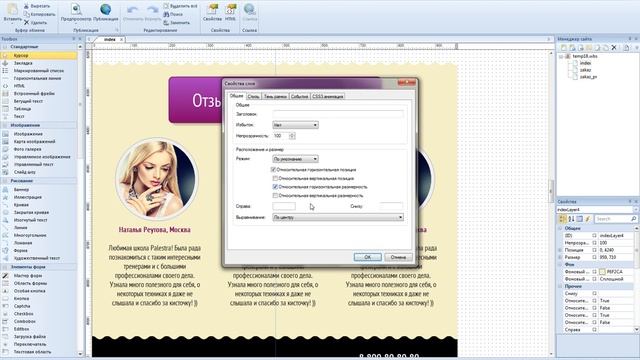
Task: Toggle Относительная горизонтальная позиция checkbox
Action: pyautogui.click(x=273, y=169)
